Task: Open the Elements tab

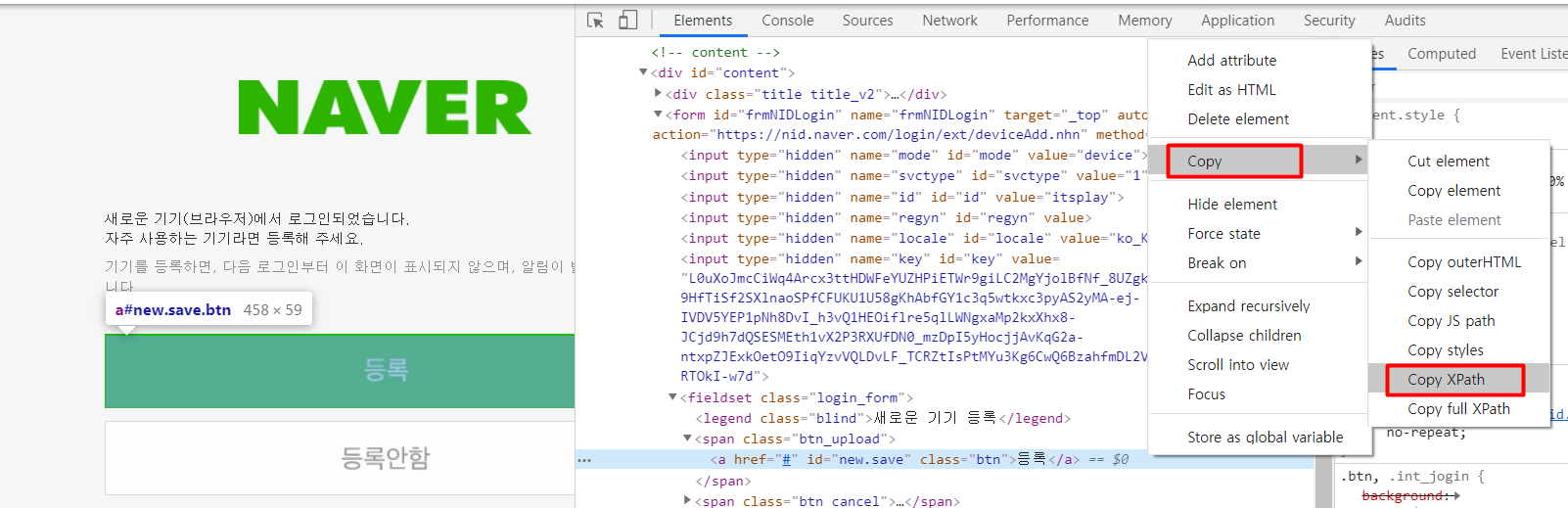Action: [x=703, y=21]
